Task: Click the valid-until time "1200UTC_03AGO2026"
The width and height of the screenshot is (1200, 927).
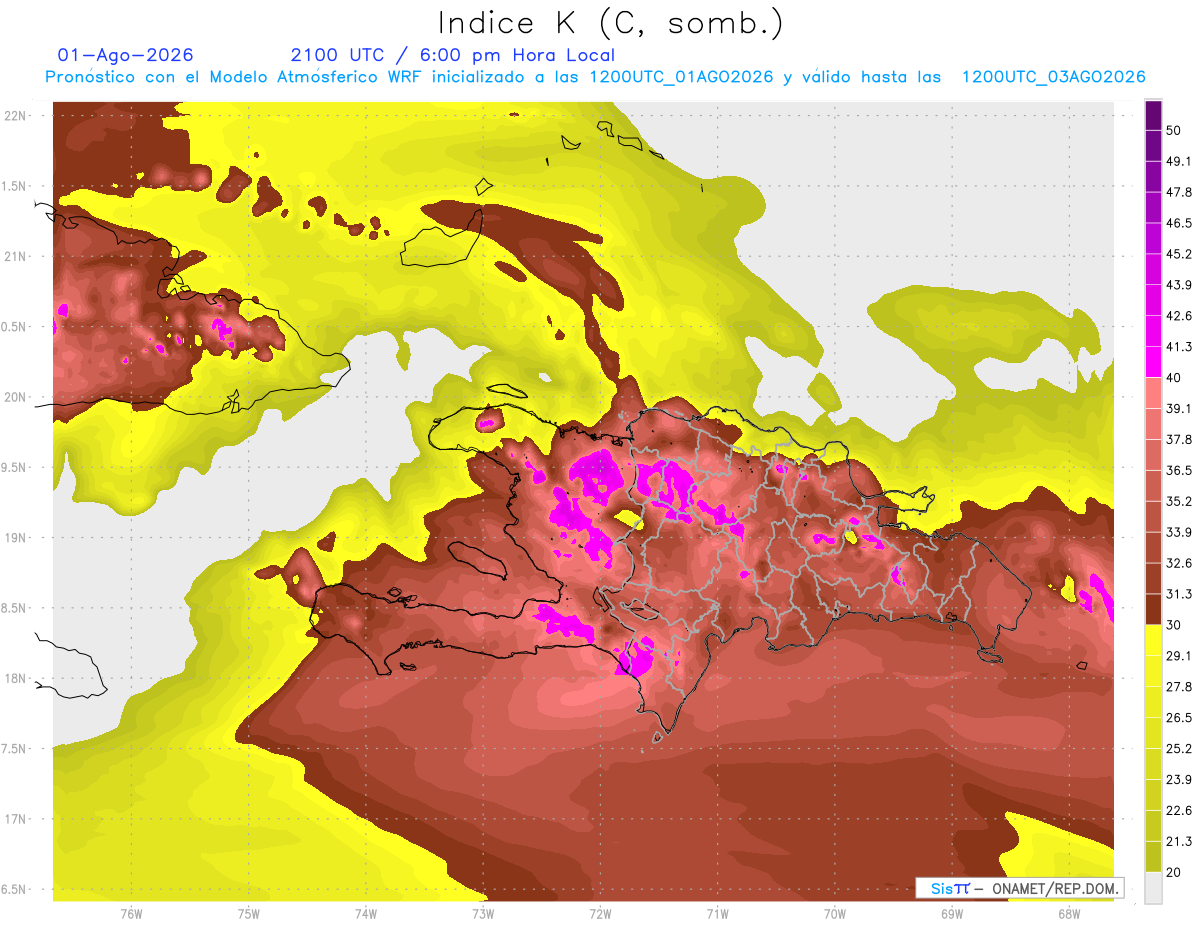Action: (1053, 77)
